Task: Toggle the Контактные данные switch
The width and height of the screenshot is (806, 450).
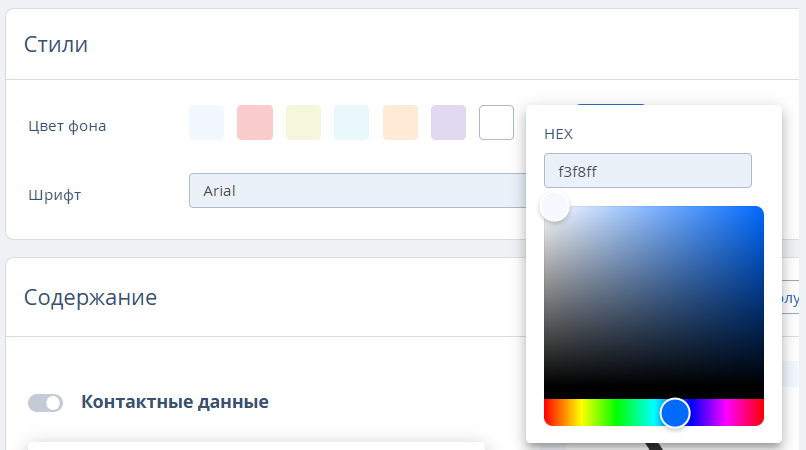Action: click(45, 403)
